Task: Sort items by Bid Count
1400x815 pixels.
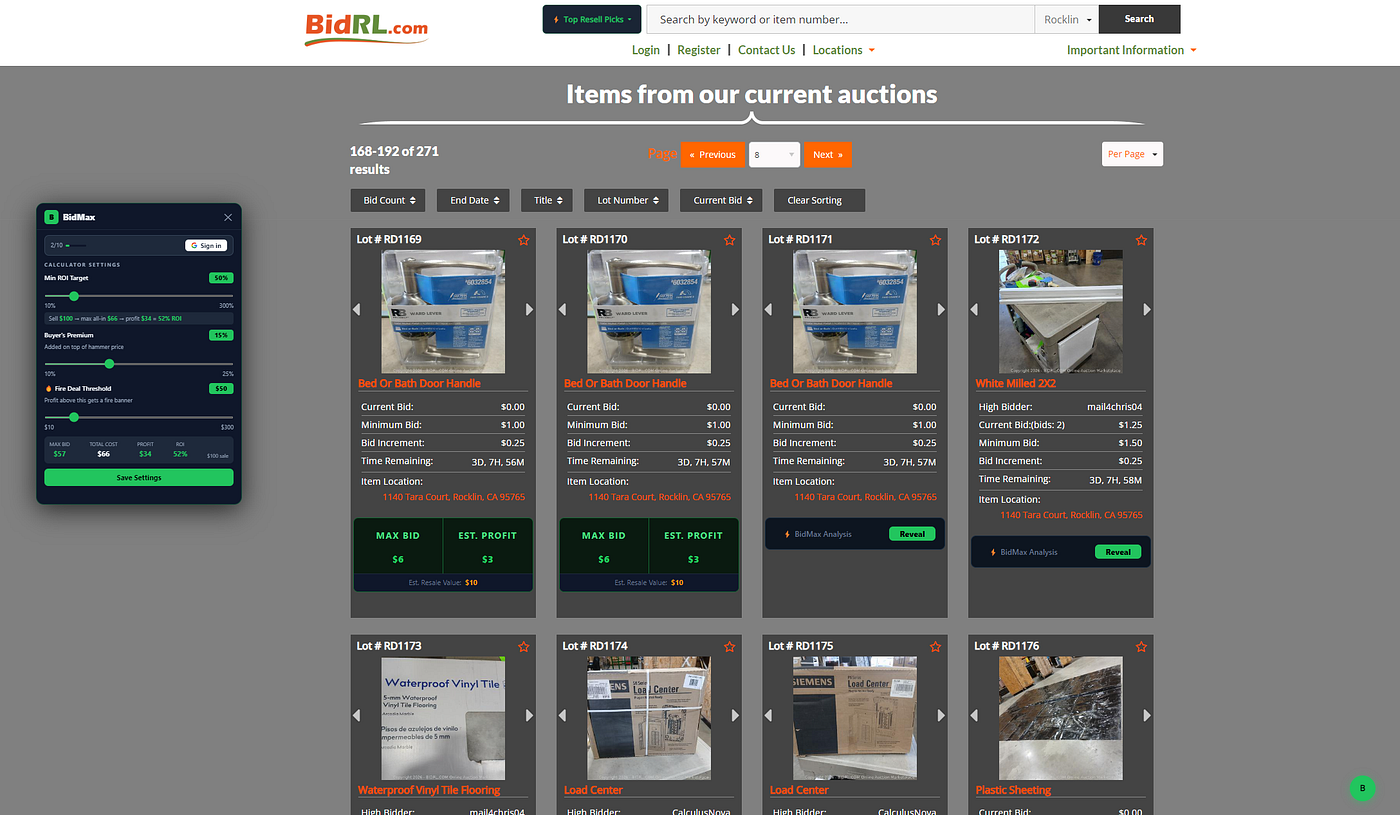Action: [388, 200]
